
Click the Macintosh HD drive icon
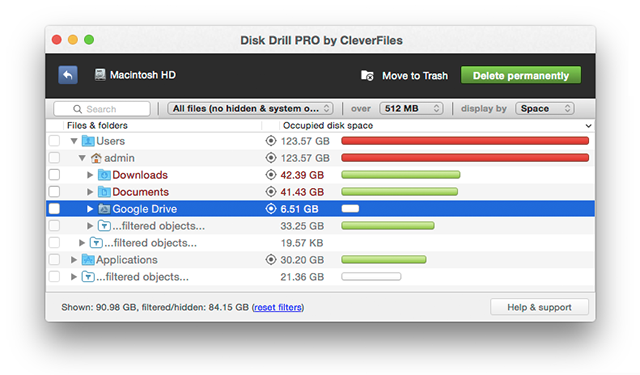[x=100, y=75]
